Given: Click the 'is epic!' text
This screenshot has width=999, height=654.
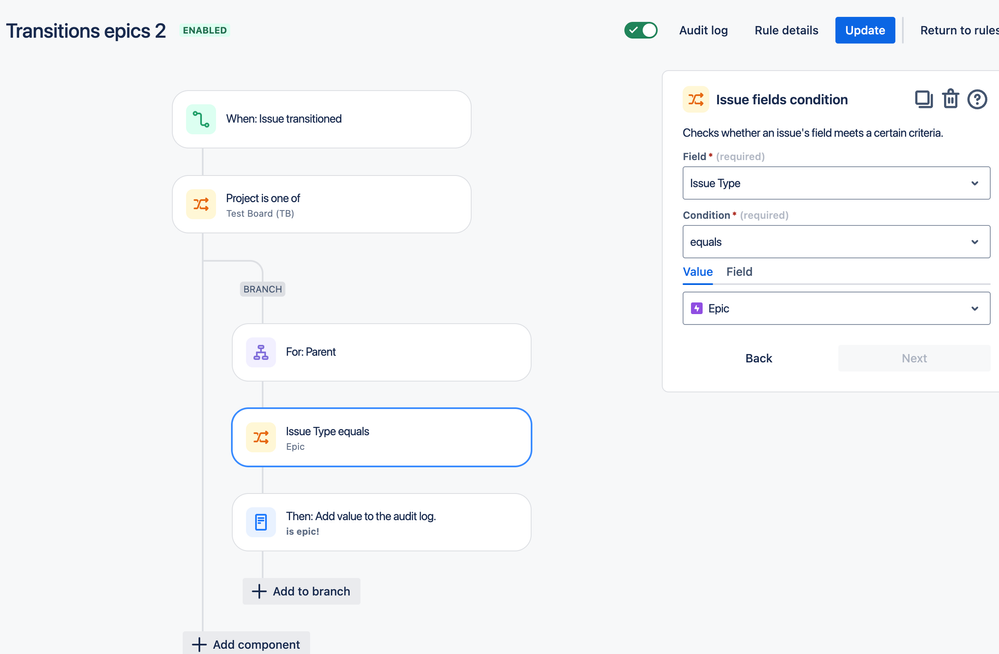Looking at the screenshot, I should click(303, 532).
